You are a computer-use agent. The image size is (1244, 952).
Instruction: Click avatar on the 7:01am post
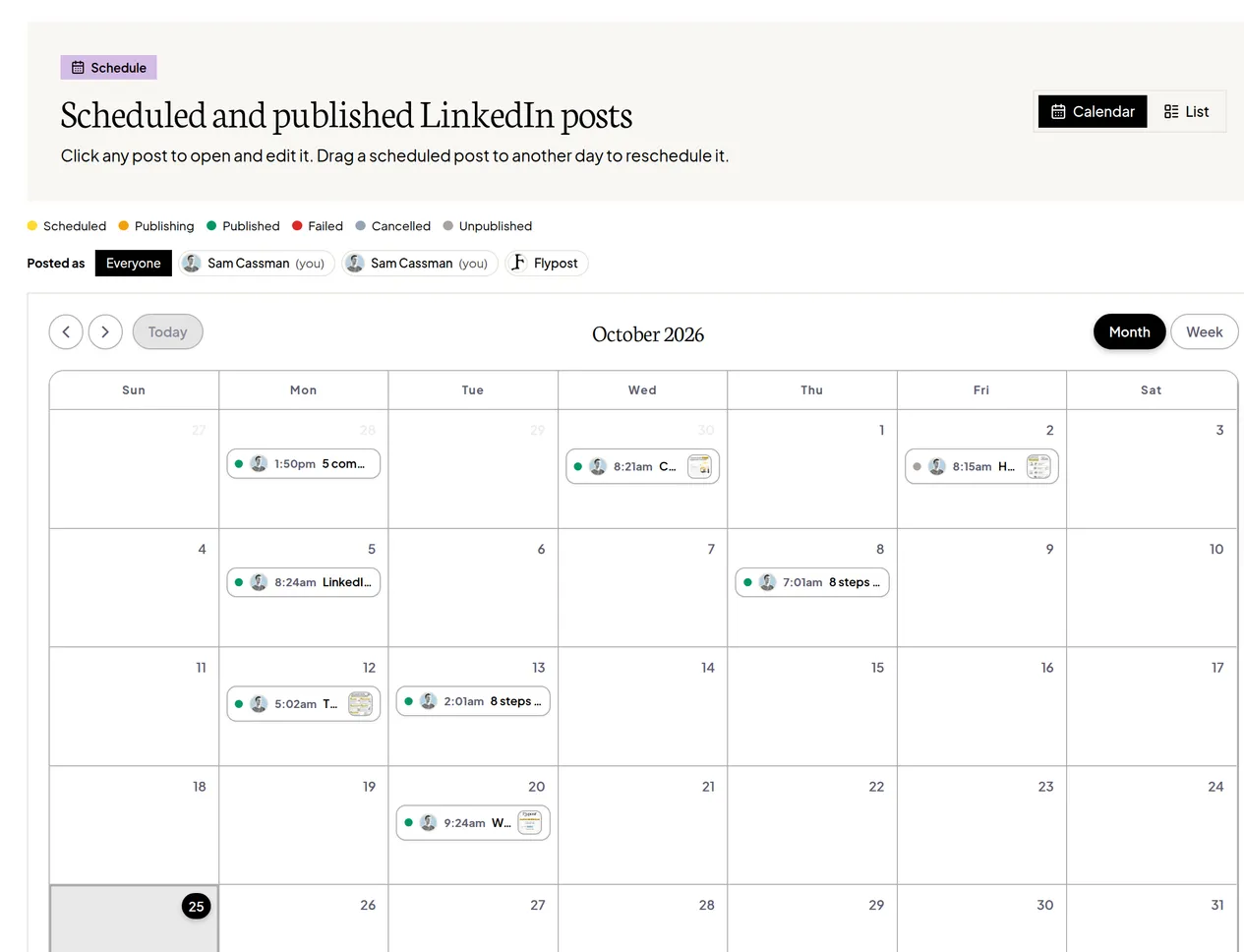coord(767,582)
